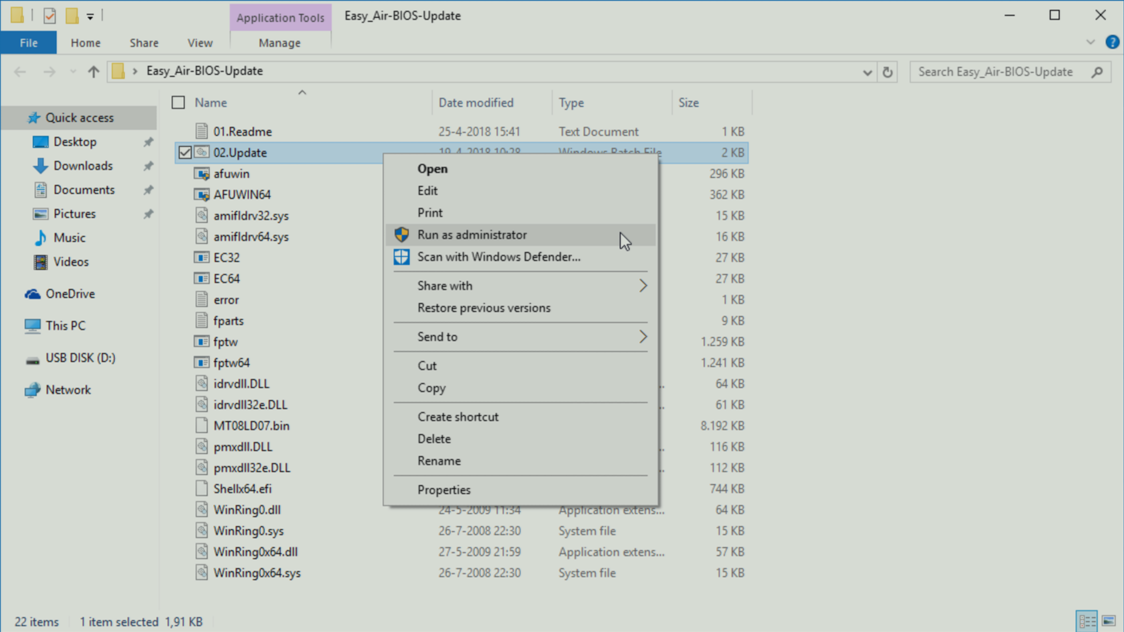Open the View ribbon tab
The width and height of the screenshot is (1124, 632).
click(200, 43)
